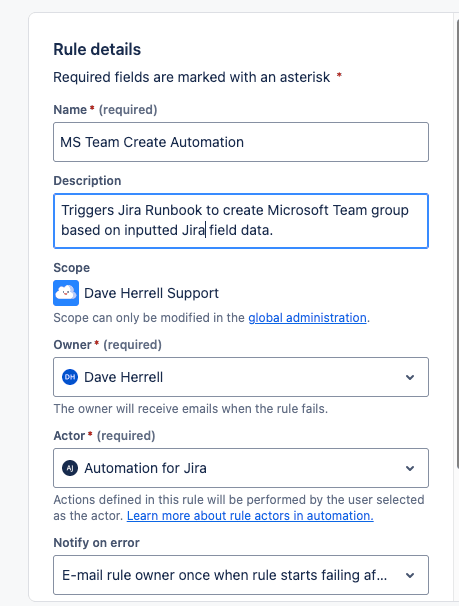Click the DH avatar in Owner field

70,377
